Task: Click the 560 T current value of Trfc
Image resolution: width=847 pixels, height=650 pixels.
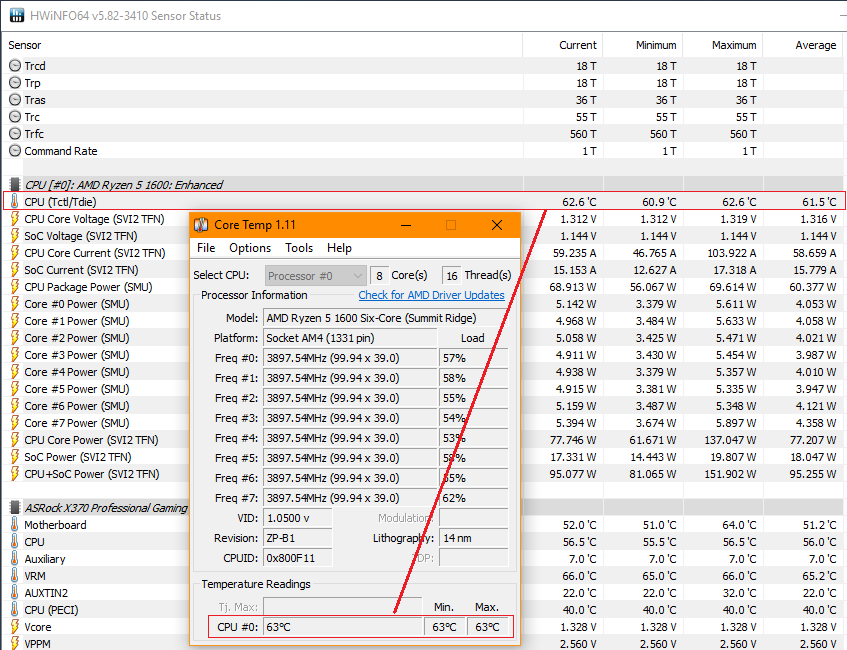Action: tap(583, 133)
